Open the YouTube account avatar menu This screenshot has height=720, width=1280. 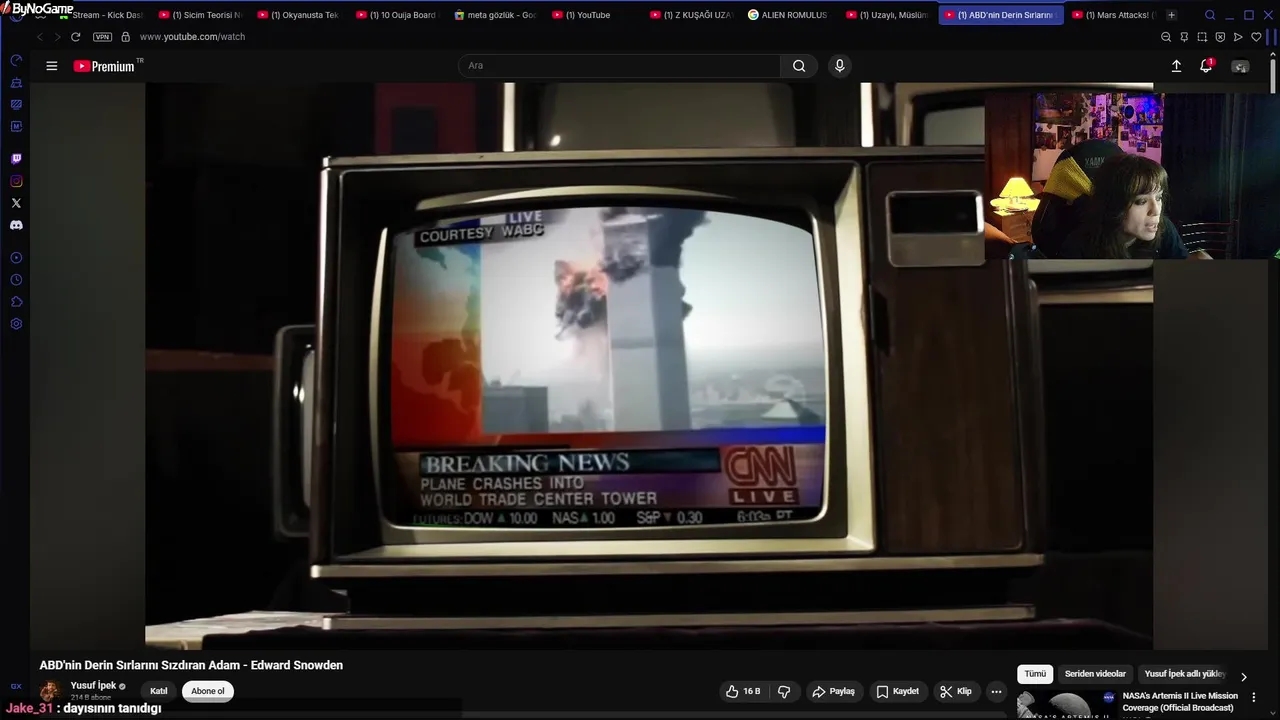click(1240, 66)
